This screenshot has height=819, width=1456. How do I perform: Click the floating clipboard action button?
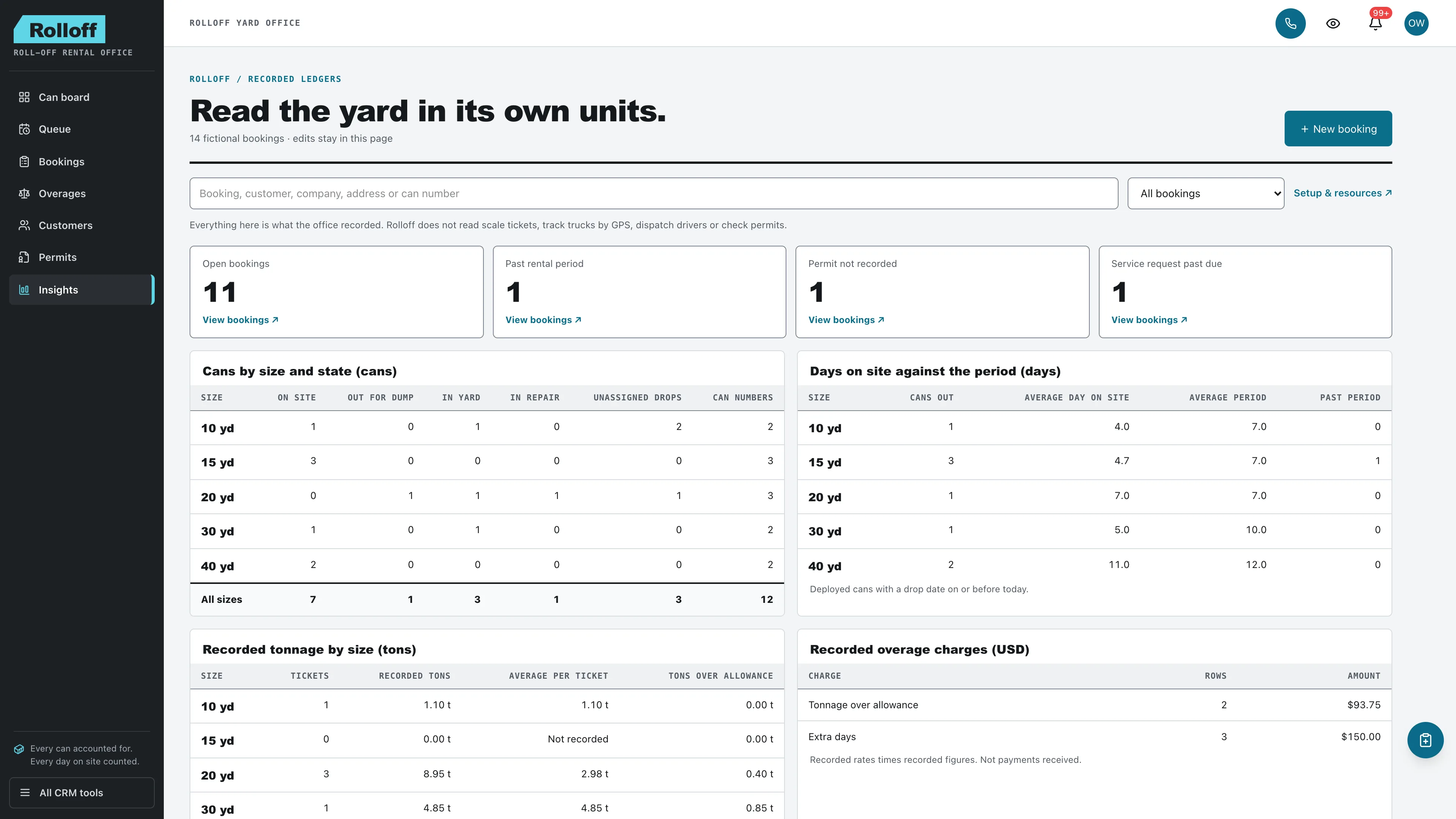point(1425,740)
